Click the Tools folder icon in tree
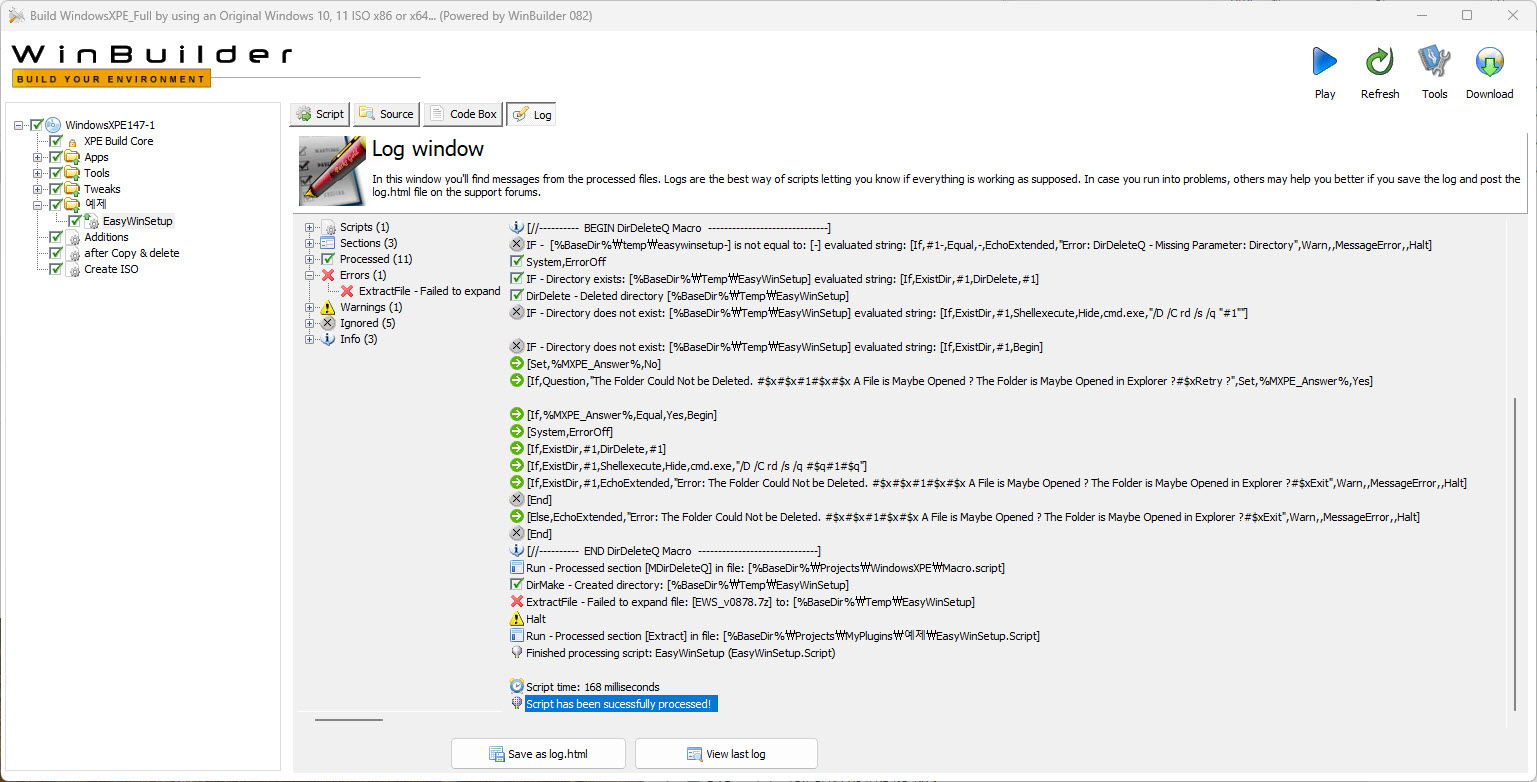The width and height of the screenshot is (1537, 782). 72,173
